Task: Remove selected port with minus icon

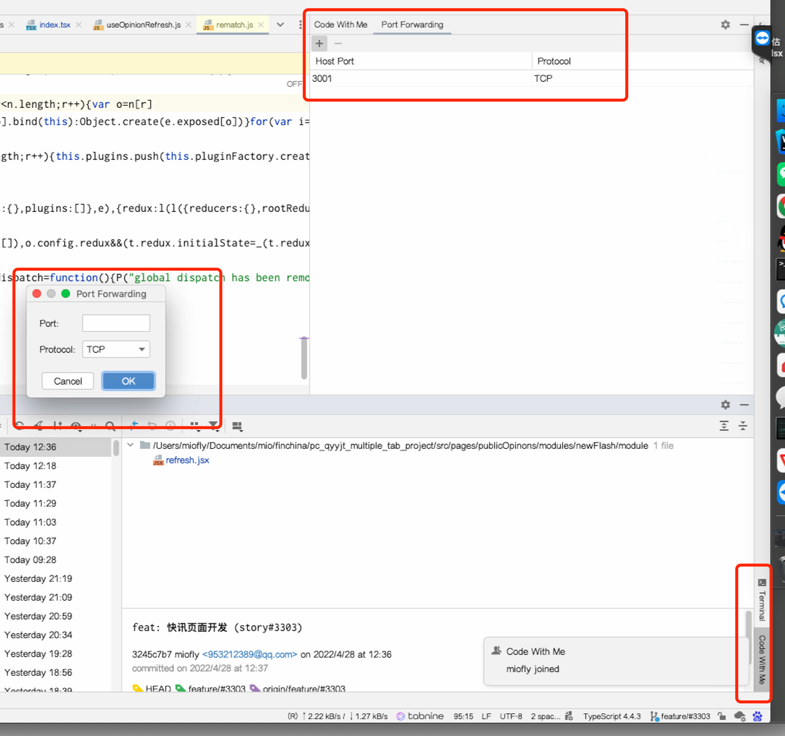Action: (338, 44)
